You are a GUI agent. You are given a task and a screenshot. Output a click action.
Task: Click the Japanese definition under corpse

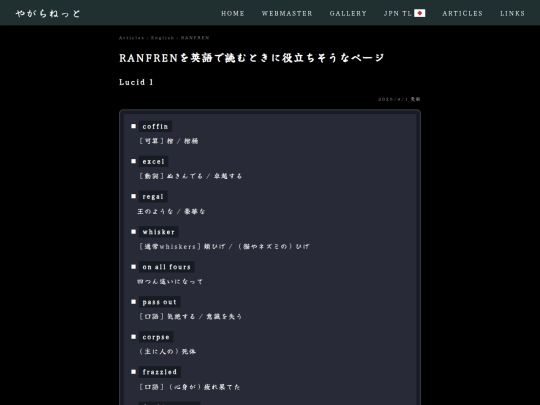[167, 352]
